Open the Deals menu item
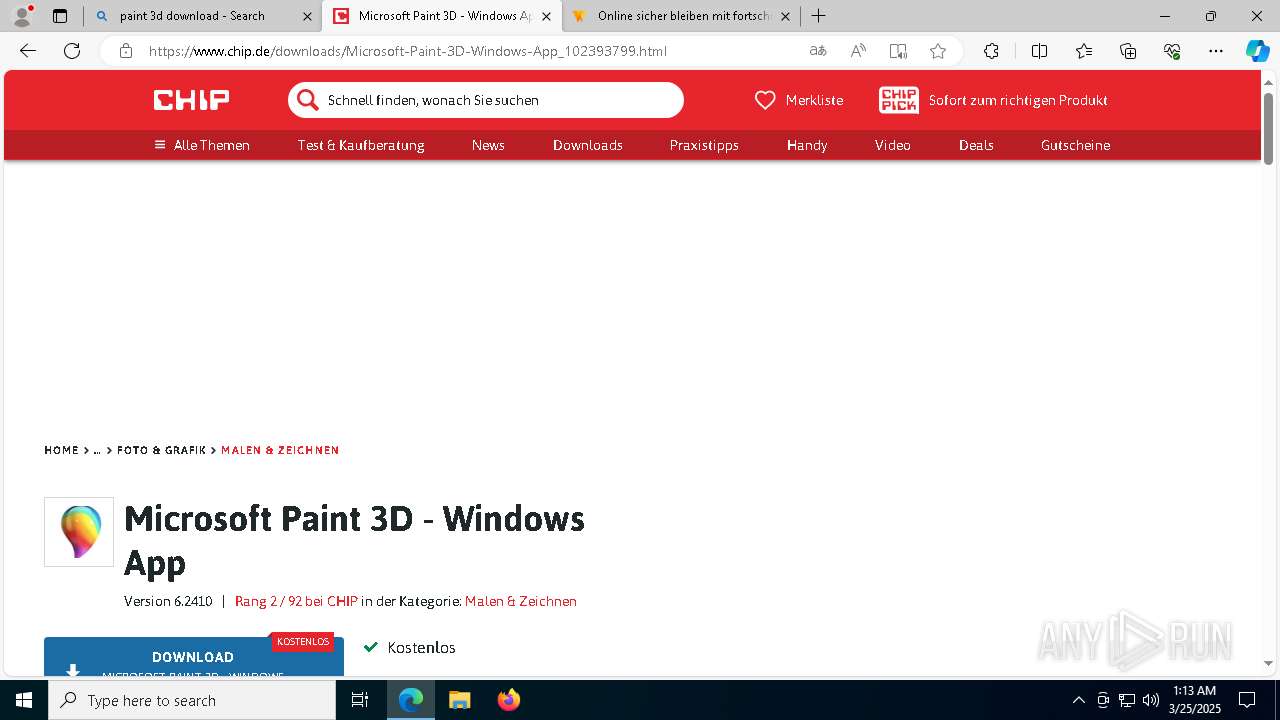Screen dimensions: 1280x720 (x=976, y=145)
